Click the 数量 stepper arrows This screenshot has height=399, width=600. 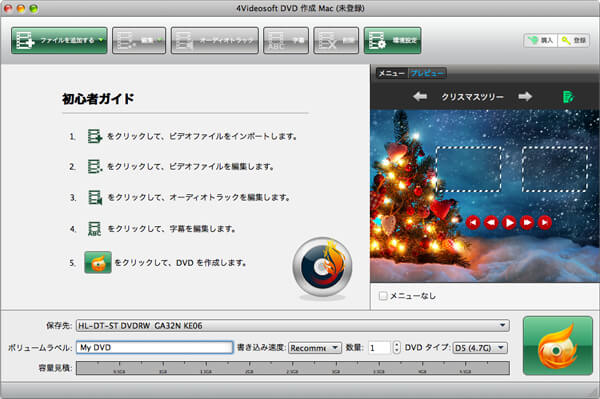[x=396, y=348]
